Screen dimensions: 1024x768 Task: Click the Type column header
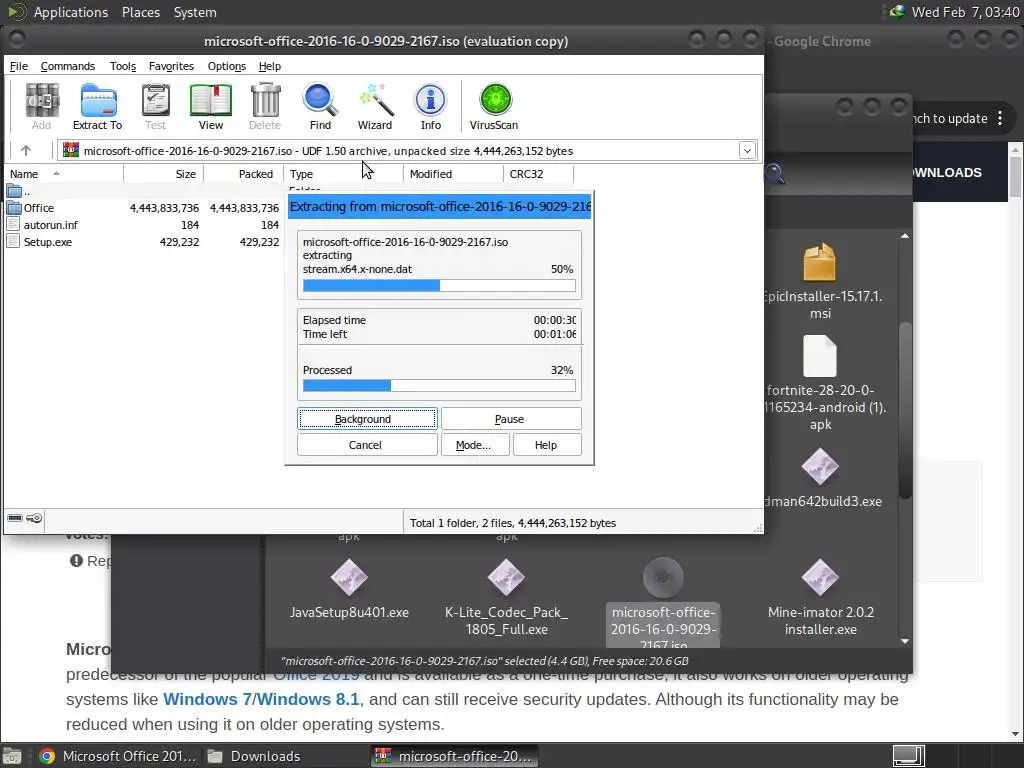pyautogui.click(x=344, y=174)
